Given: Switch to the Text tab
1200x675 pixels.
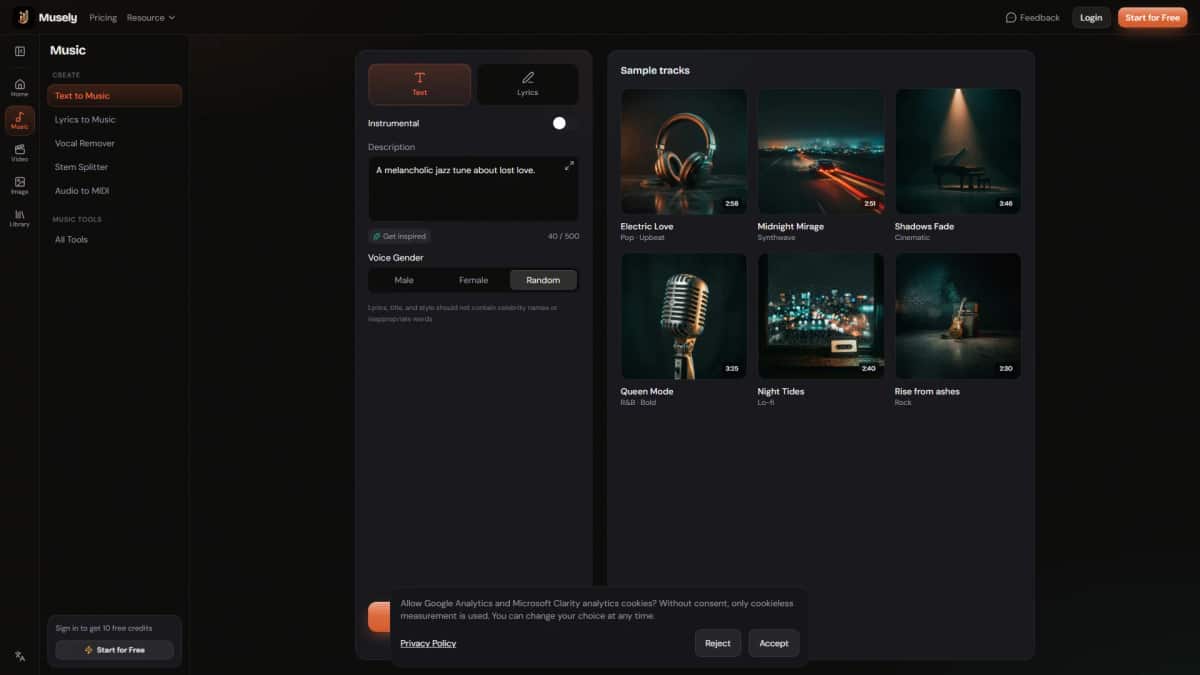Looking at the screenshot, I should (x=419, y=84).
